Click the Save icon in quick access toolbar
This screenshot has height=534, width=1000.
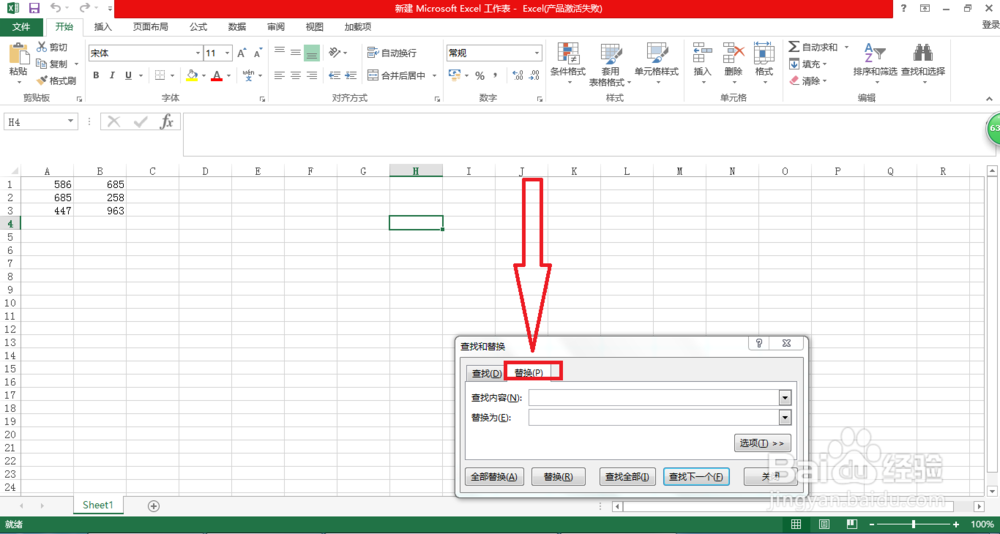34,8
